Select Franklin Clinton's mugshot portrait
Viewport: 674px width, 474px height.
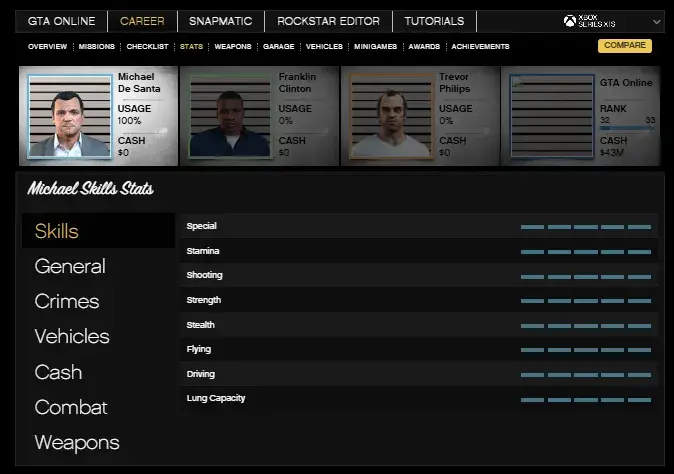229,117
